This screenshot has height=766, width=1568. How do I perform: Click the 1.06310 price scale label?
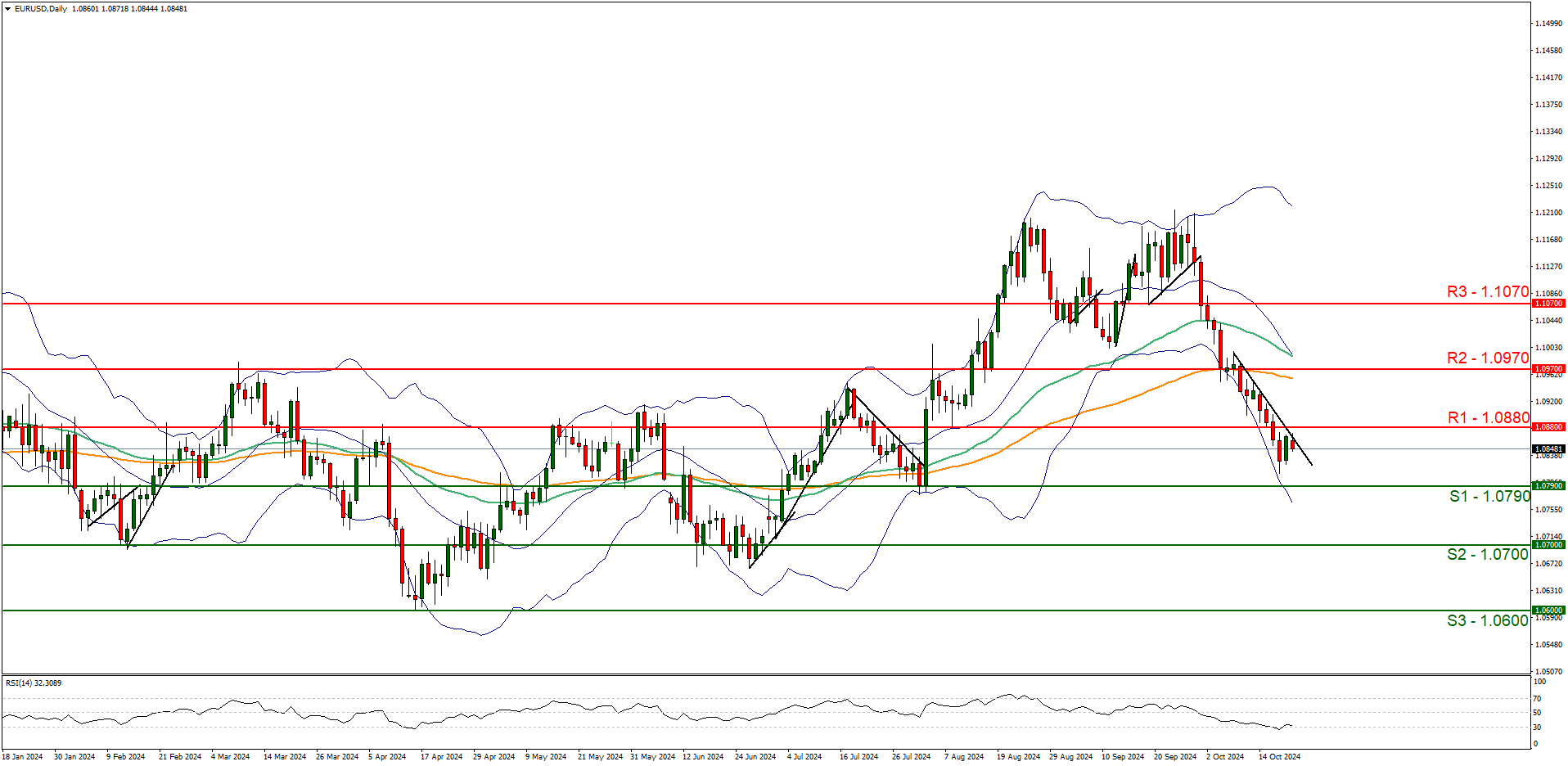[1548, 590]
